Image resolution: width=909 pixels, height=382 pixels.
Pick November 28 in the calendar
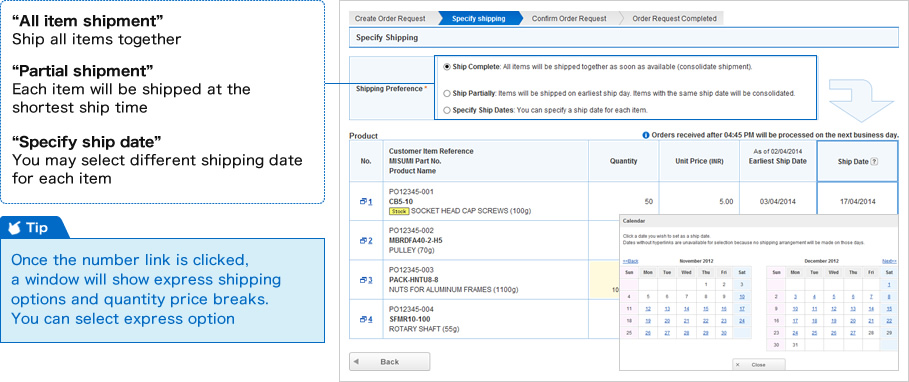click(x=686, y=333)
